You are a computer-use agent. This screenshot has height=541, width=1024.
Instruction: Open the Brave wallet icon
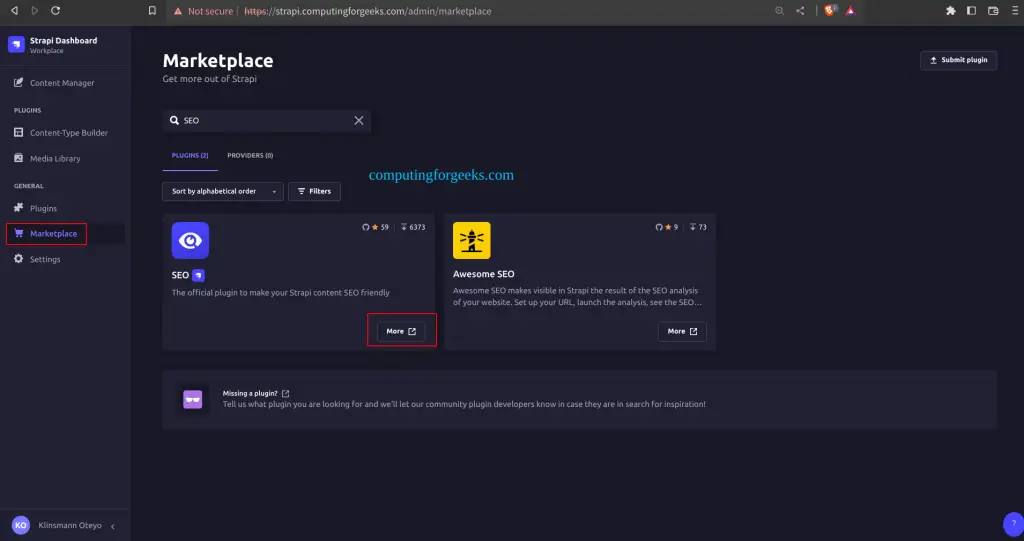pos(993,11)
